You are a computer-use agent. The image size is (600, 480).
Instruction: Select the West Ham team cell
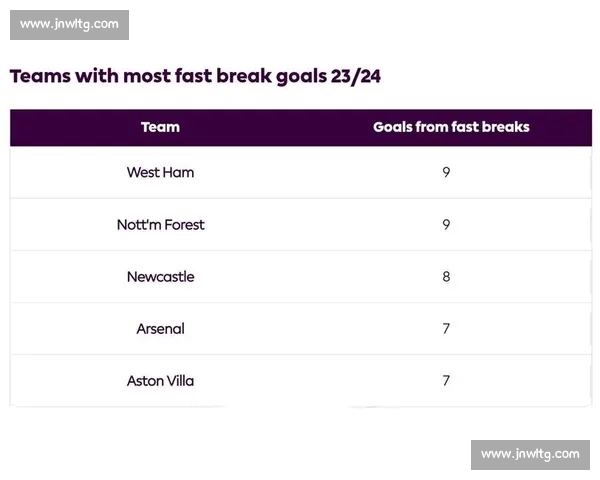click(160, 172)
